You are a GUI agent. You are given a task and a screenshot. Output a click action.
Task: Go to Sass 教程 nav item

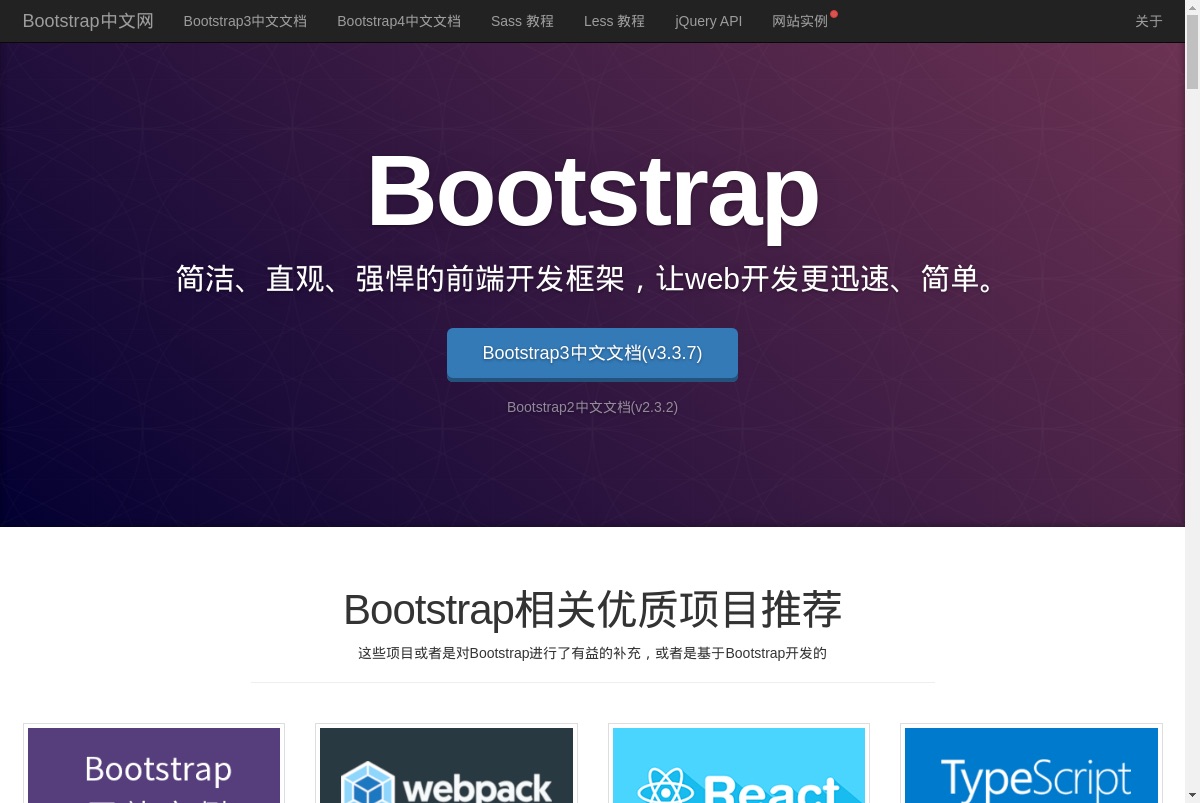pos(522,21)
